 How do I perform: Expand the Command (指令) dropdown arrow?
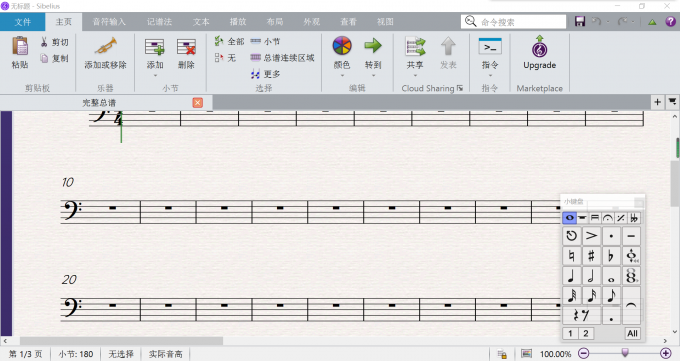tap(490, 75)
